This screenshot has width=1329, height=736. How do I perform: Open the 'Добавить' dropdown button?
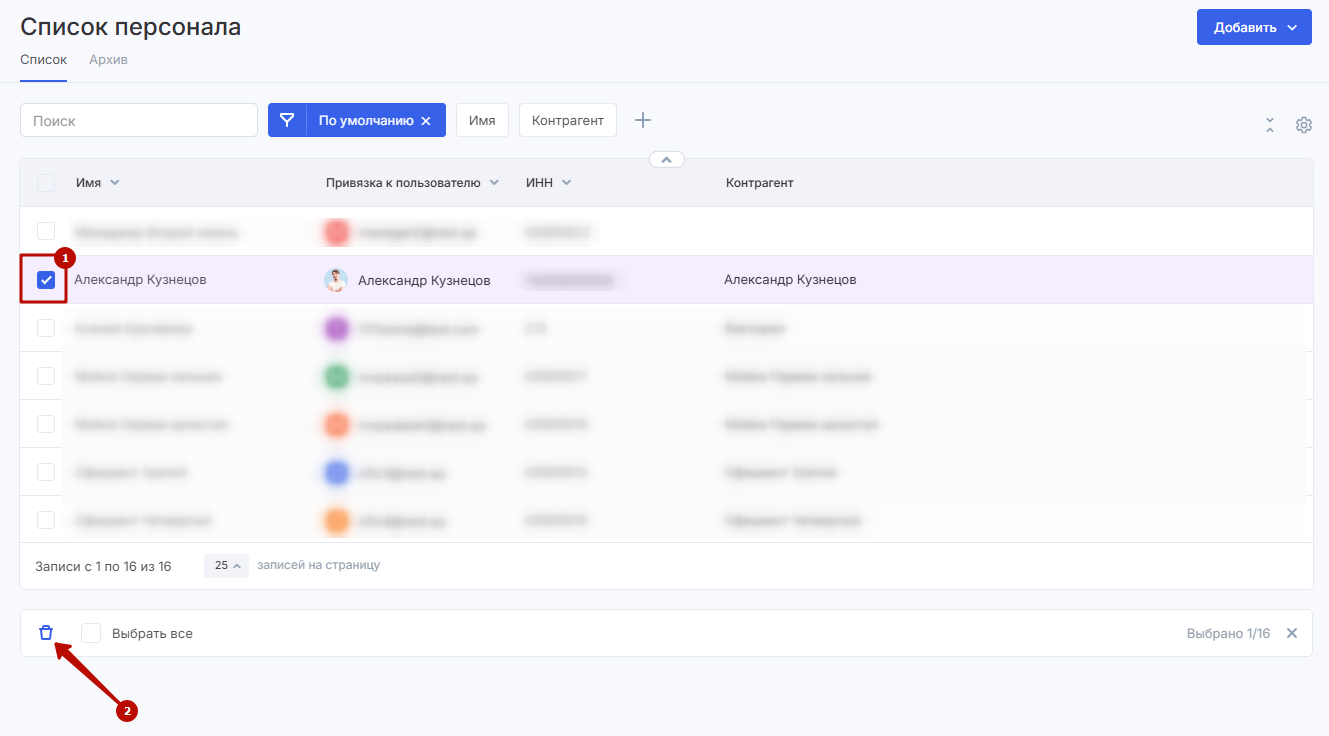click(1254, 28)
